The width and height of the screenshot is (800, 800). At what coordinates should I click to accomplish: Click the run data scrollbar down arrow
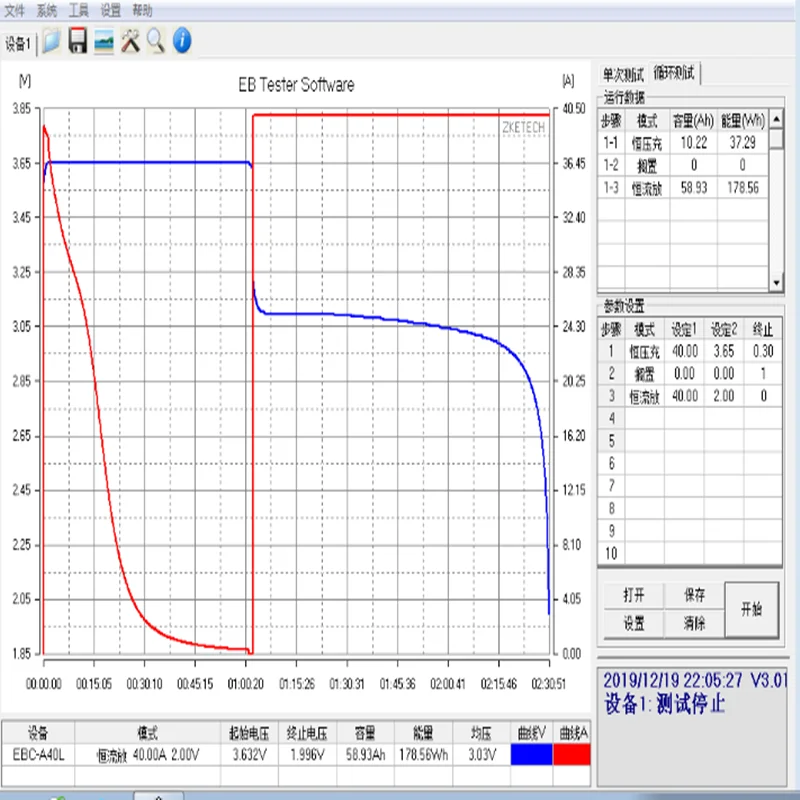click(776, 283)
